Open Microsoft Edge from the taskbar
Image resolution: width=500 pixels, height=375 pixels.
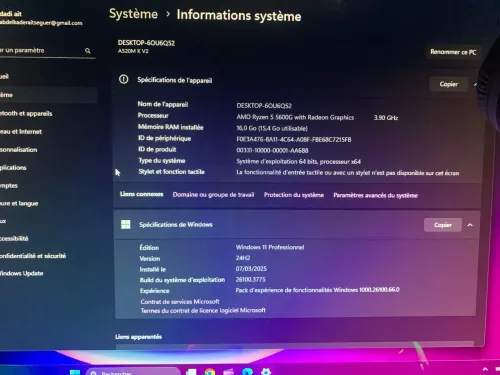tap(247, 372)
